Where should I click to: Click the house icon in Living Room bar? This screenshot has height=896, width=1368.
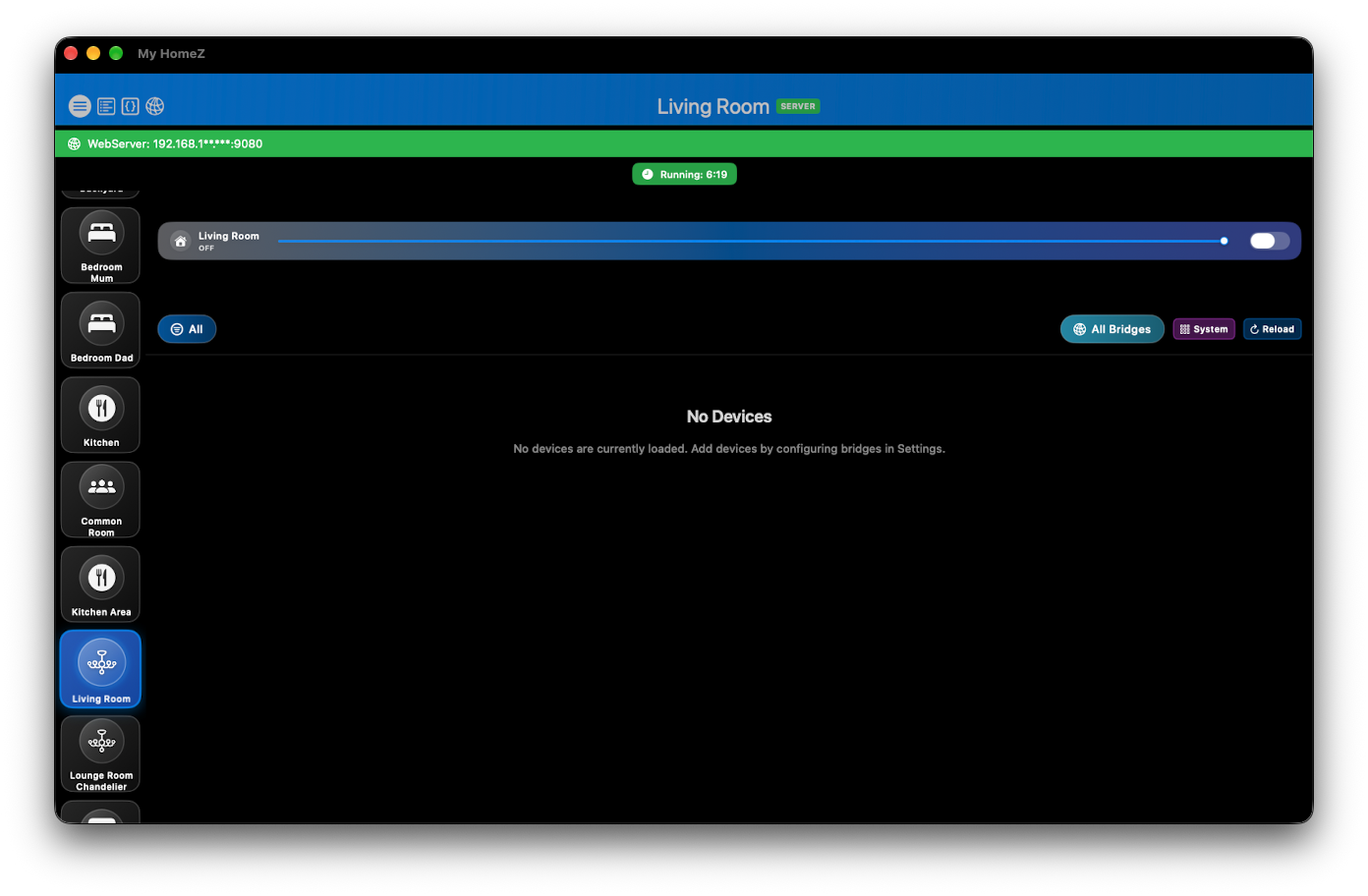coord(181,241)
